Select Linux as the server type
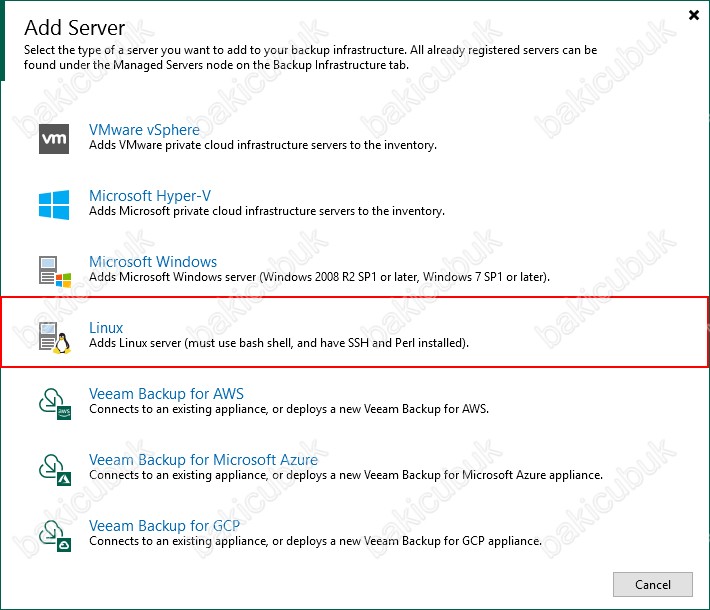This screenshot has width=710, height=610. pos(106,328)
